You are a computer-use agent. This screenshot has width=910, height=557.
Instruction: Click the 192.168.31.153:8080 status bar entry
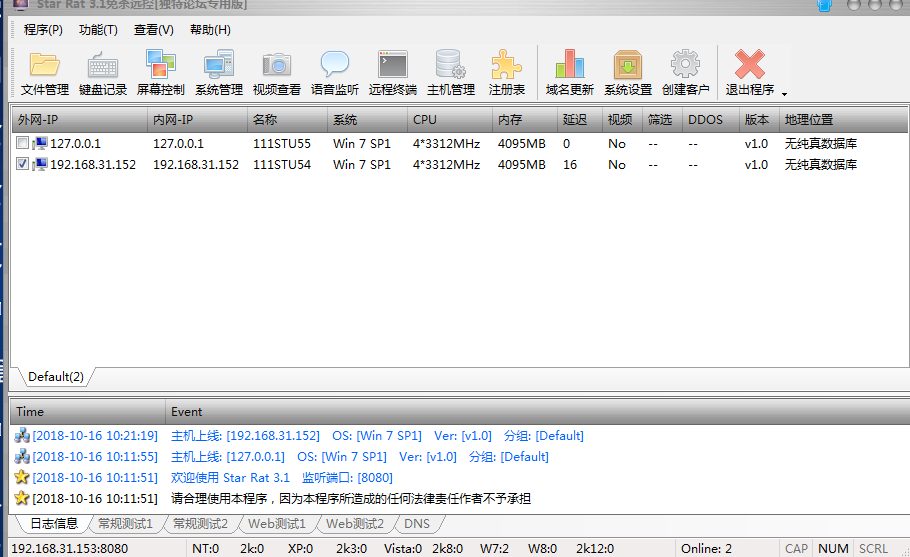point(70,548)
